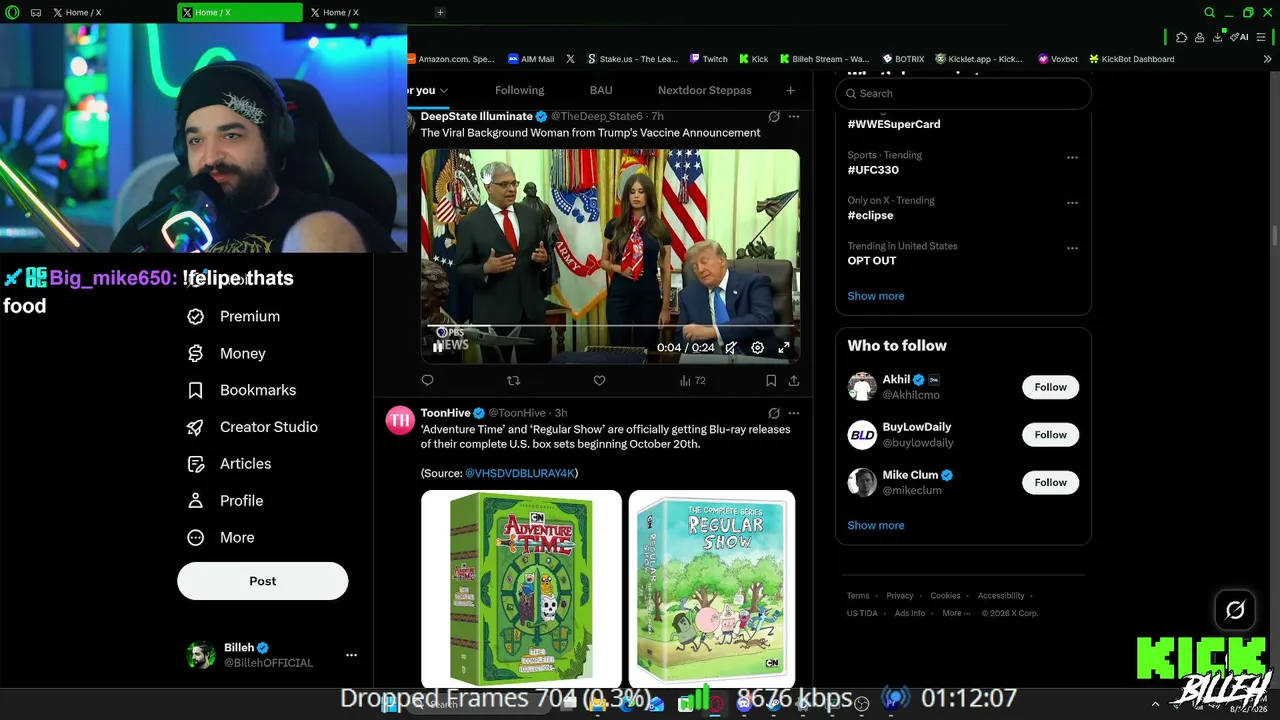Screen dimensions: 1280x720
Task: Open Stake.us bookmark
Action: 634,59
